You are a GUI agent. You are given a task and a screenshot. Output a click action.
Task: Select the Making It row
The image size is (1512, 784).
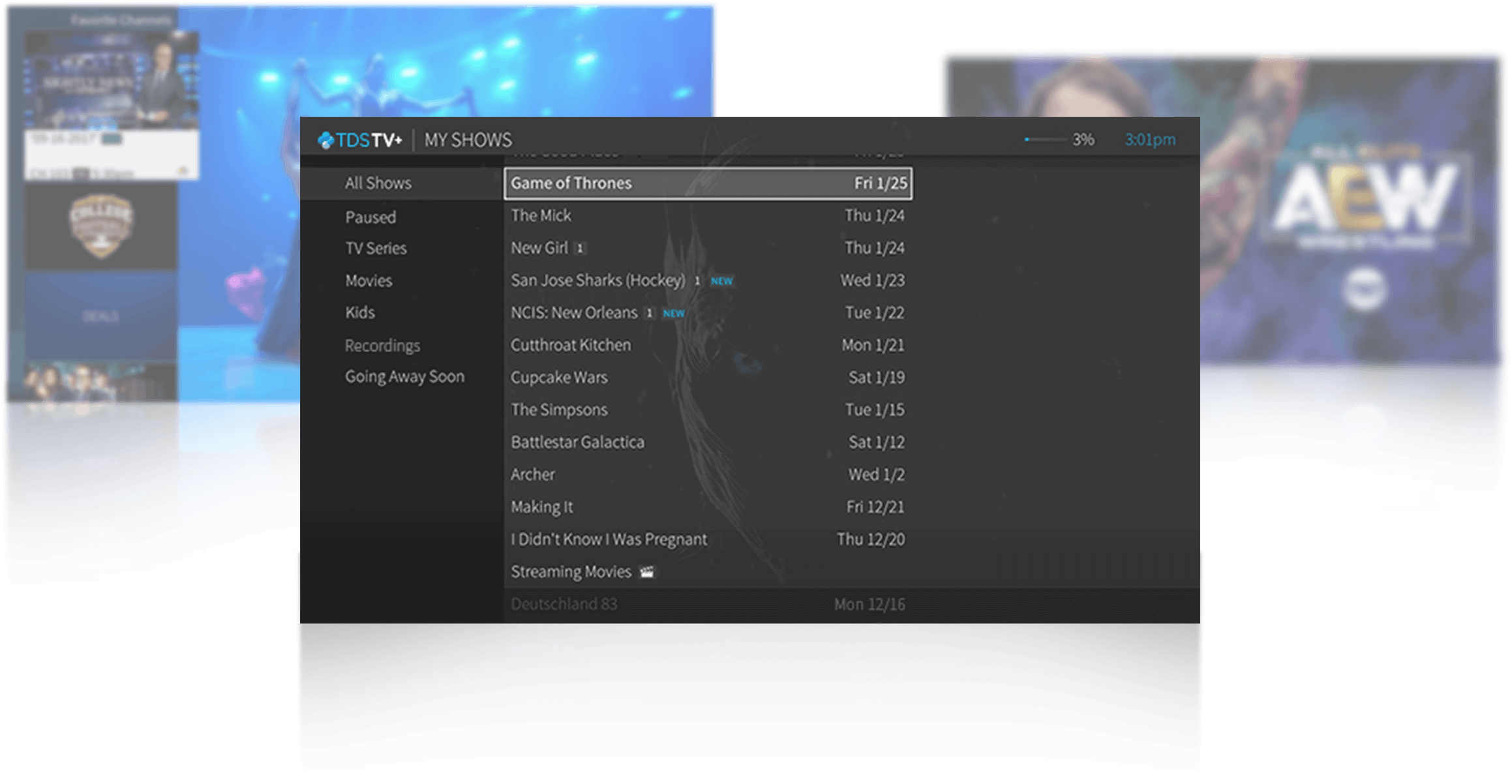(708, 507)
